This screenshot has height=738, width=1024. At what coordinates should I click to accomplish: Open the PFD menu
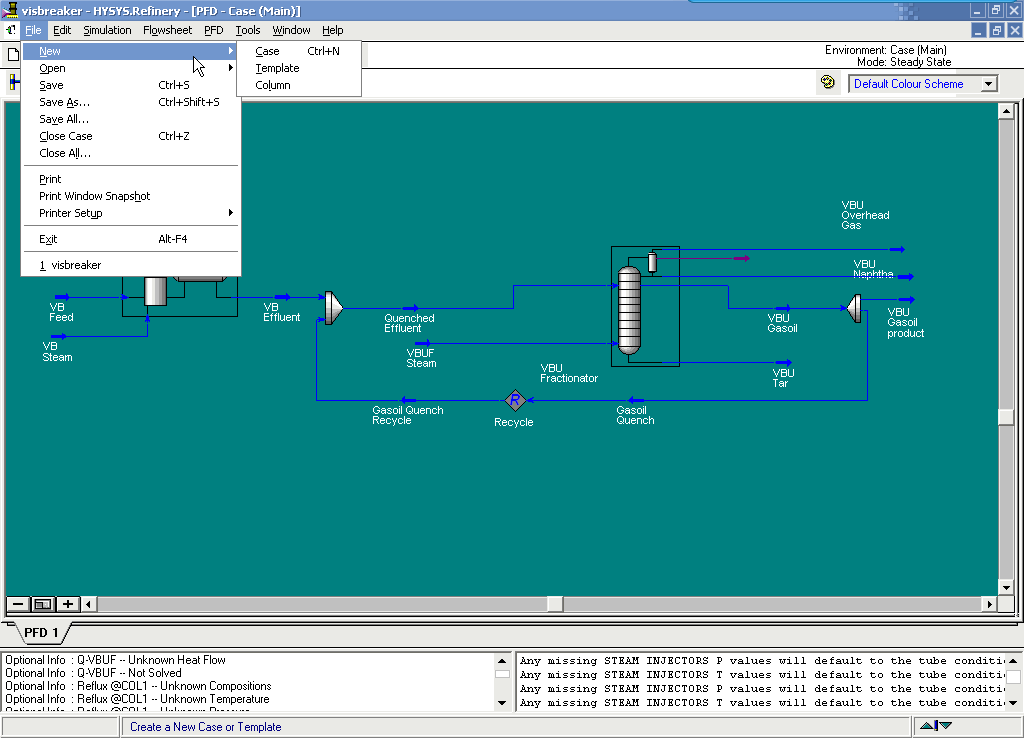(214, 30)
